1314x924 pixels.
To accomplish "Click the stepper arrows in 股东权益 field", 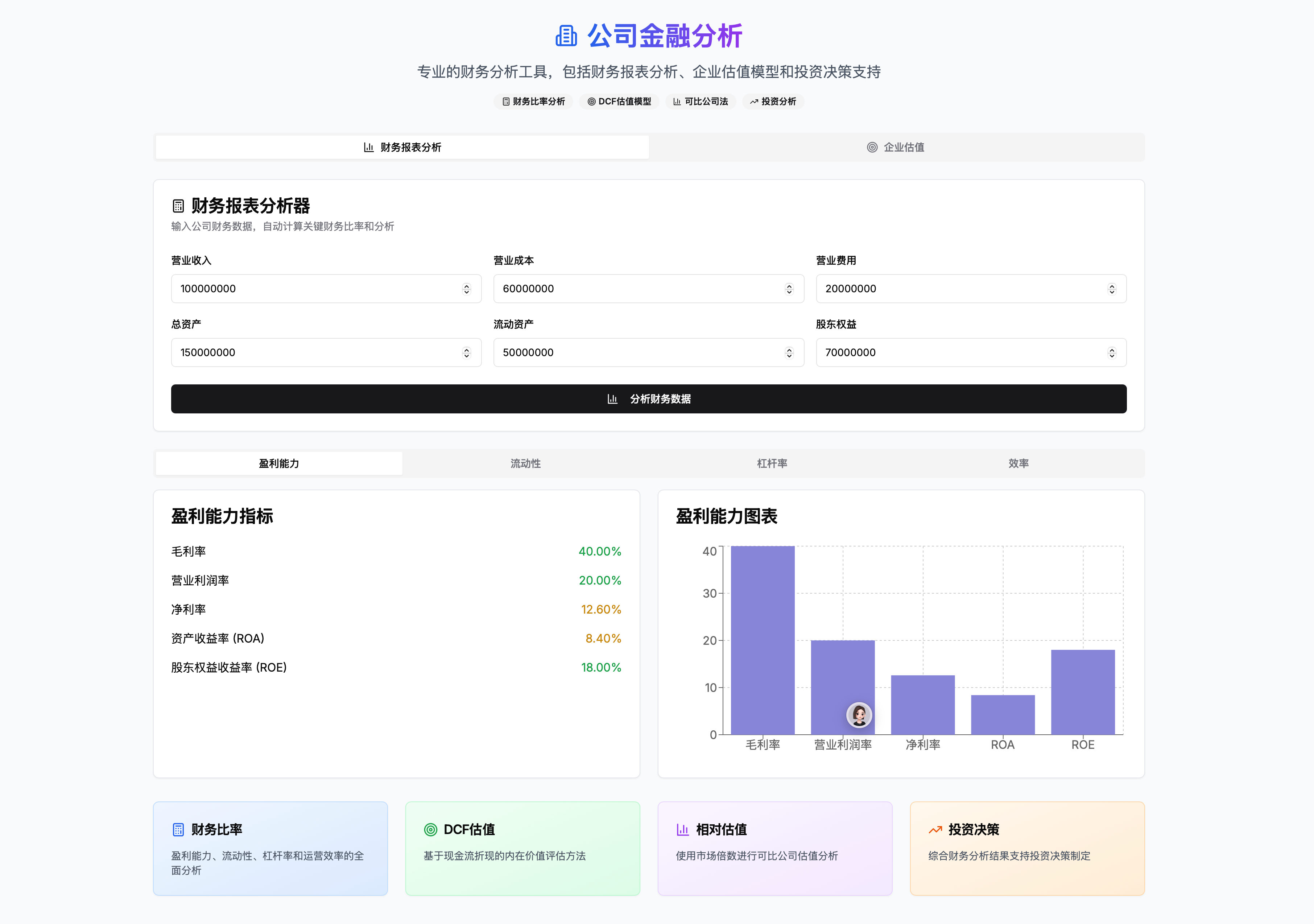I will pyautogui.click(x=1111, y=352).
